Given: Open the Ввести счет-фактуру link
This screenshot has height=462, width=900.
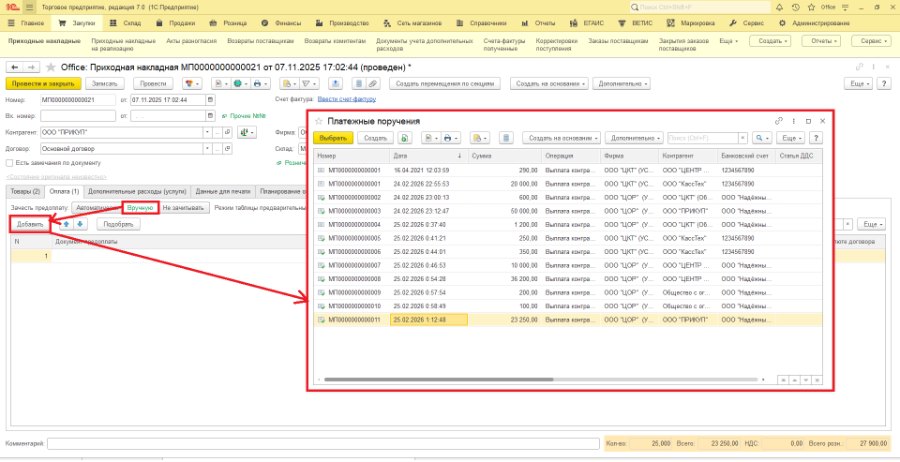Looking at the screenshot, I should tap(347, 99).
